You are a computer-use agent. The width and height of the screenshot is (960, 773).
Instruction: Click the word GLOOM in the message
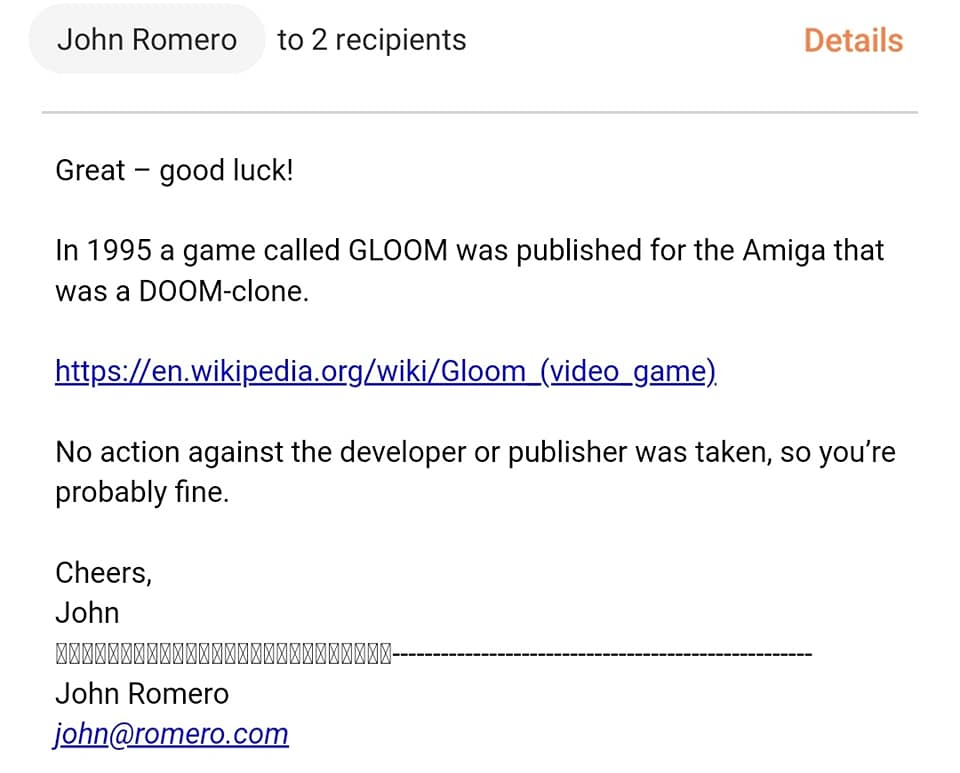tap(398, 250)
